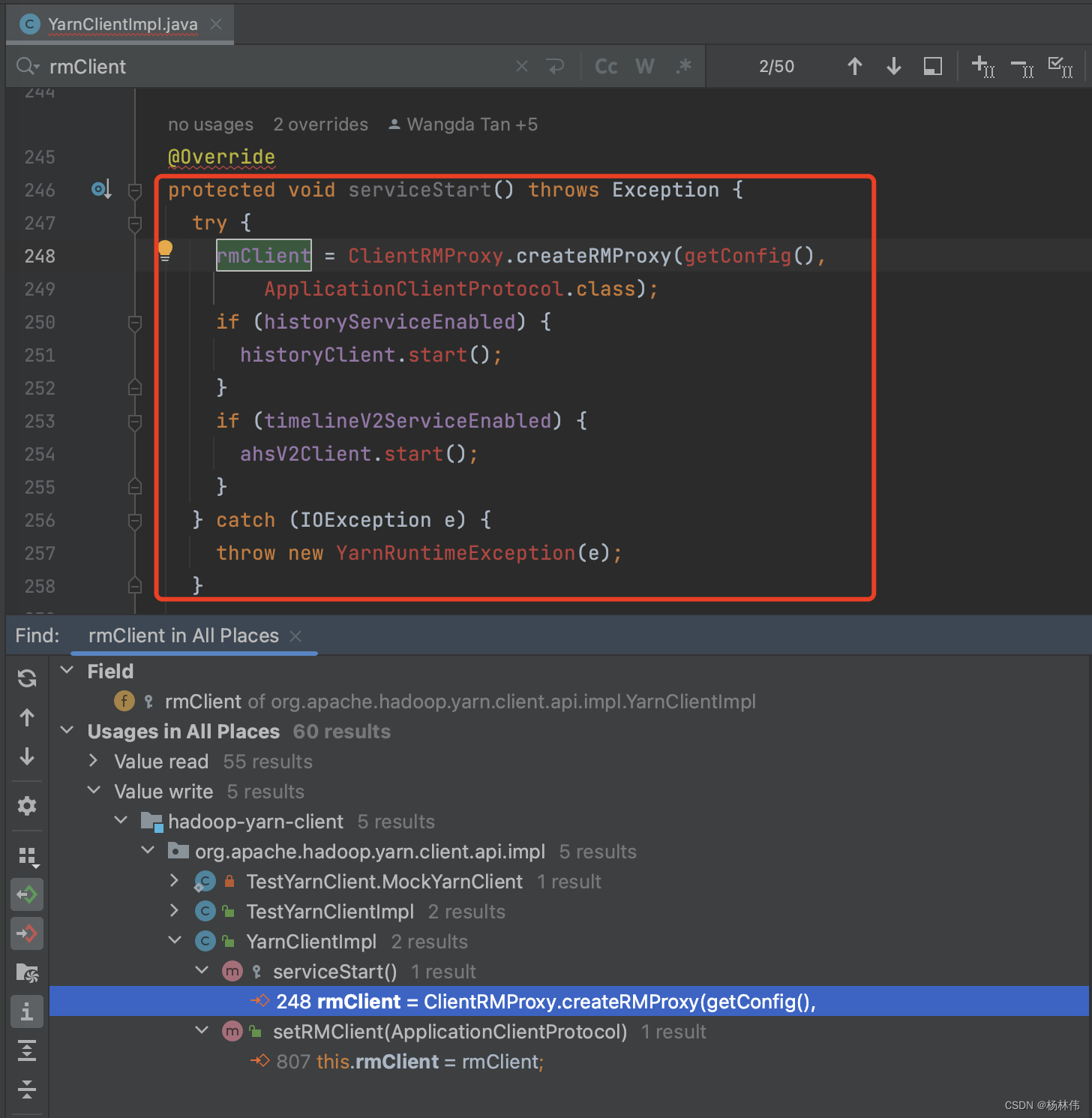Image resolution: width=1092 pixels, height=1118 pixels.
Task: Click the TestYarnClientImpl class icon
Action: click(205, 912)
